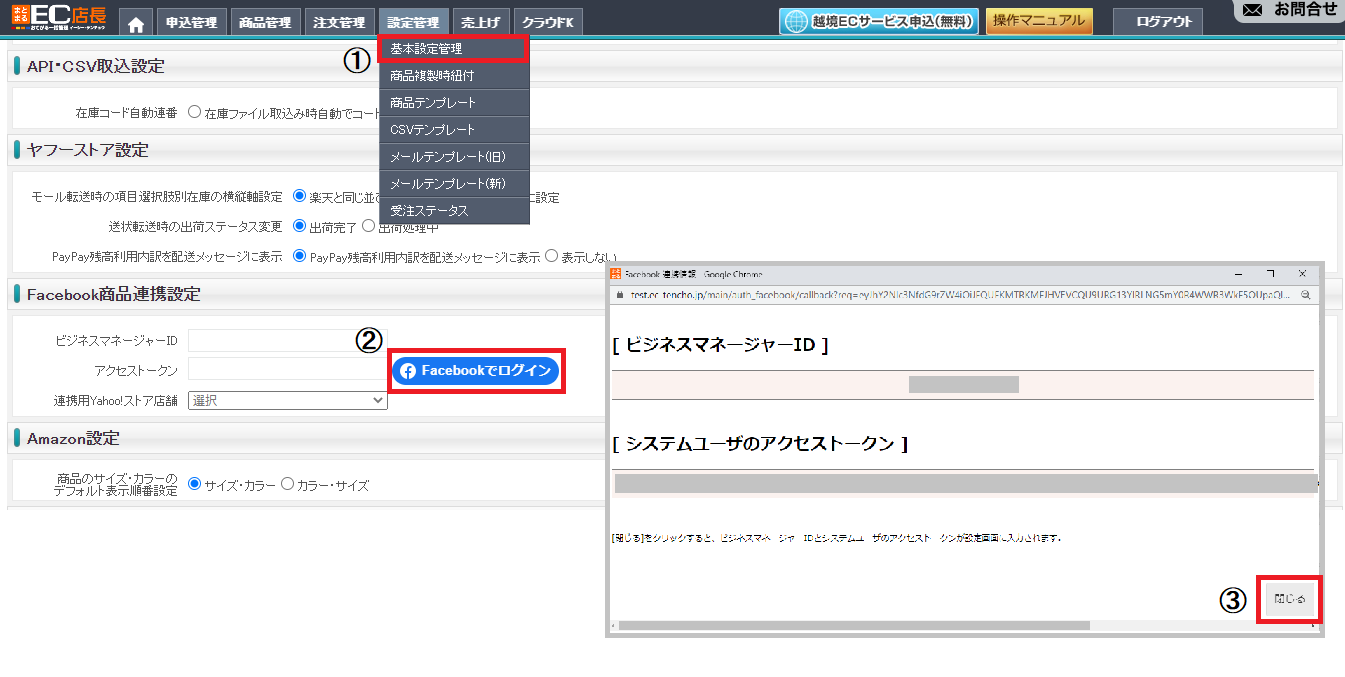Screen dimensions: 1345x677
Task: Open the 操作マニュアル button
Action: 1039,22
